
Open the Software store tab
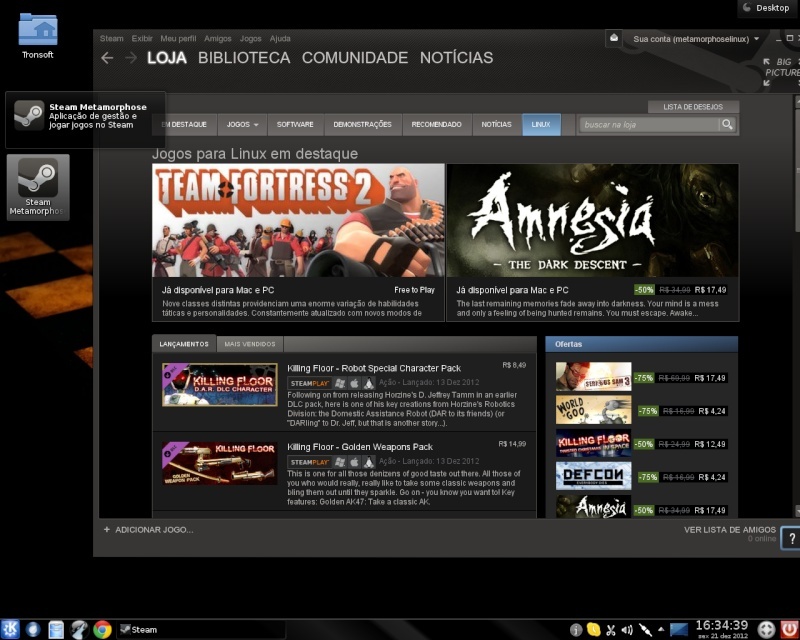click(x=295, y=125)
